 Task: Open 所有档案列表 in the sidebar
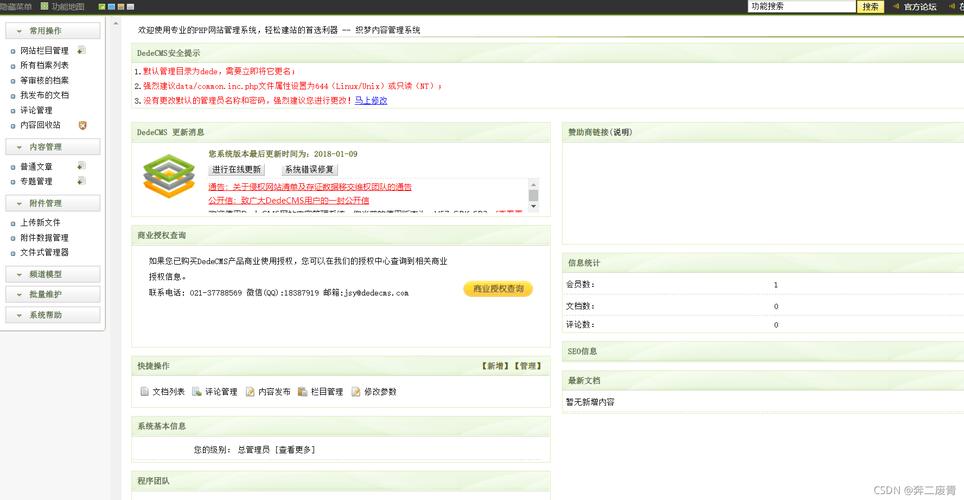(44, 65)
